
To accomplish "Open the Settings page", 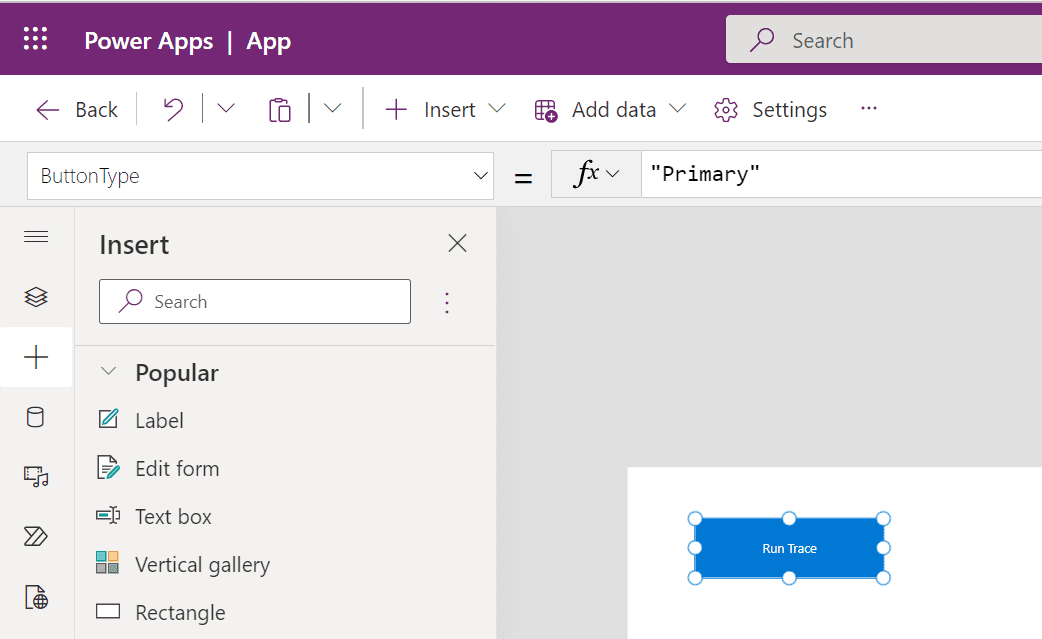I will [770, 109].
